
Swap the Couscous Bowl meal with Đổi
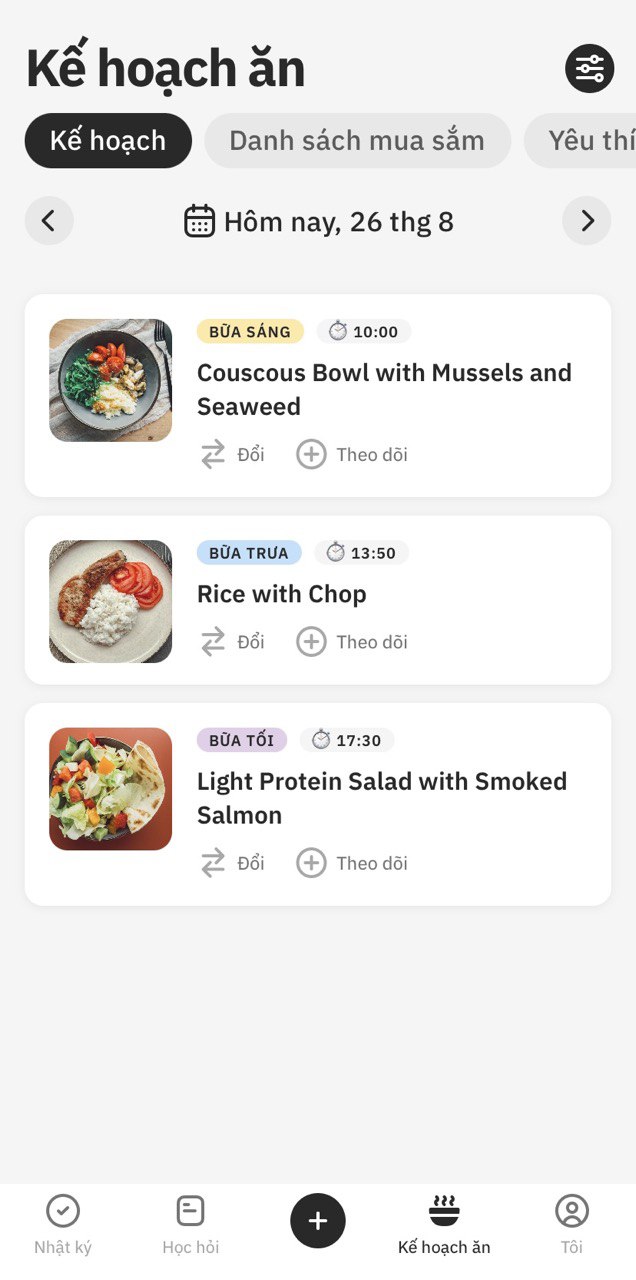coord(232,455)
